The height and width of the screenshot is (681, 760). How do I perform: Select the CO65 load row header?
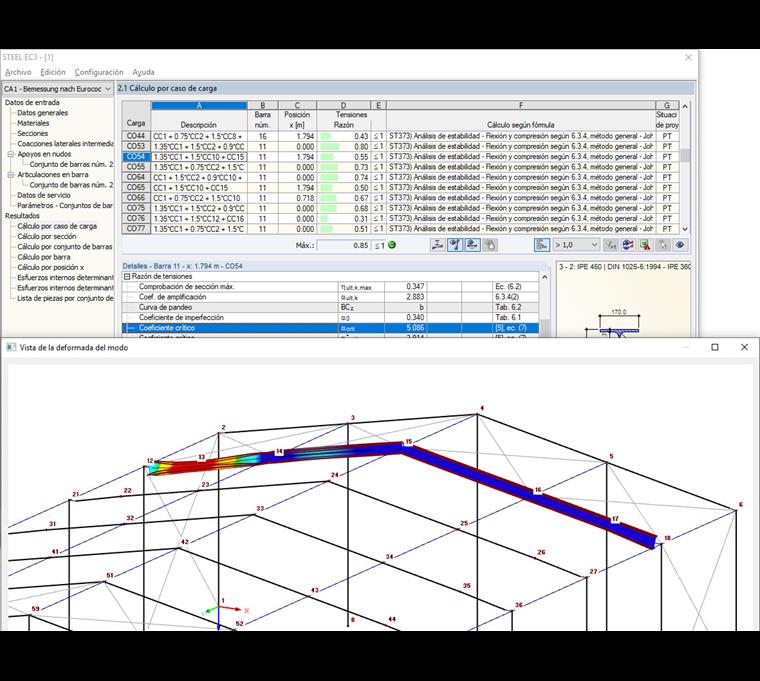point(136,188)
